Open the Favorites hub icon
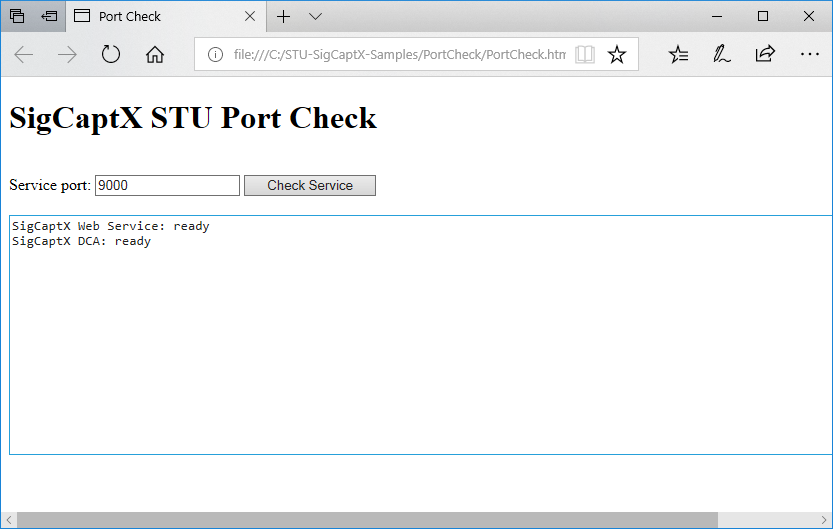The image size is (833, 529). [x=678, y=54]
